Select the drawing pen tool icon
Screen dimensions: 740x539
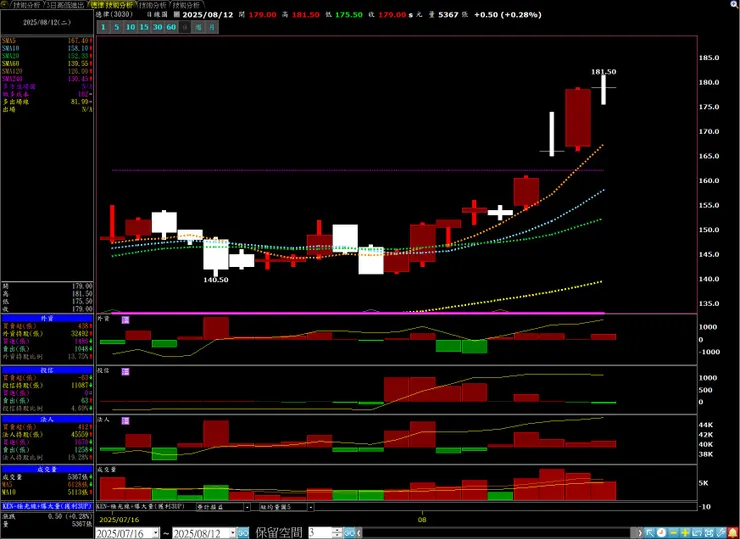point(721,533)
